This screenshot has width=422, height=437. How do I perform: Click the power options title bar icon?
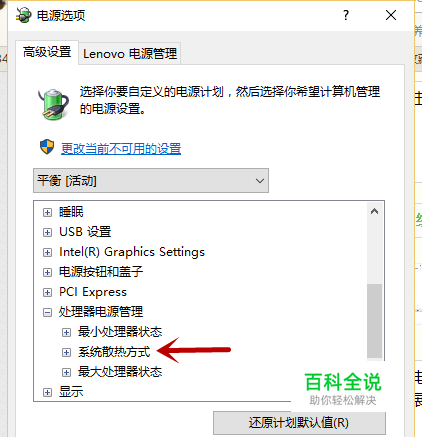tap(24, 15)
